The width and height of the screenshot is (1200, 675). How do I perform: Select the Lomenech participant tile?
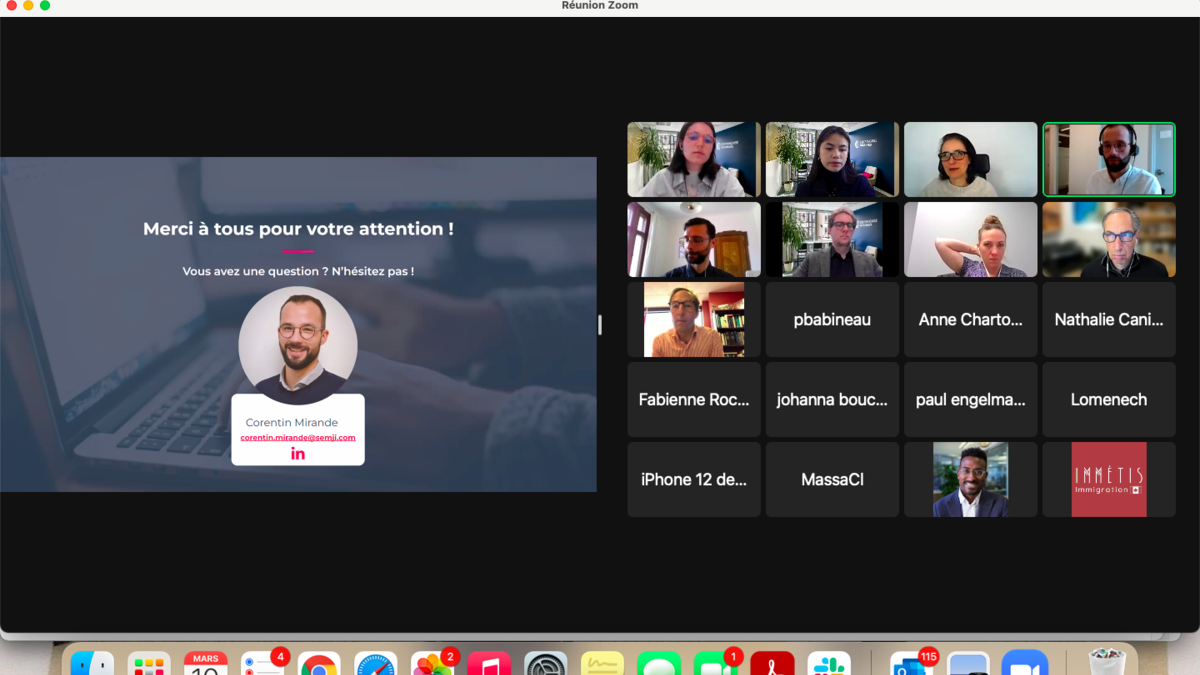point(1108,400)
